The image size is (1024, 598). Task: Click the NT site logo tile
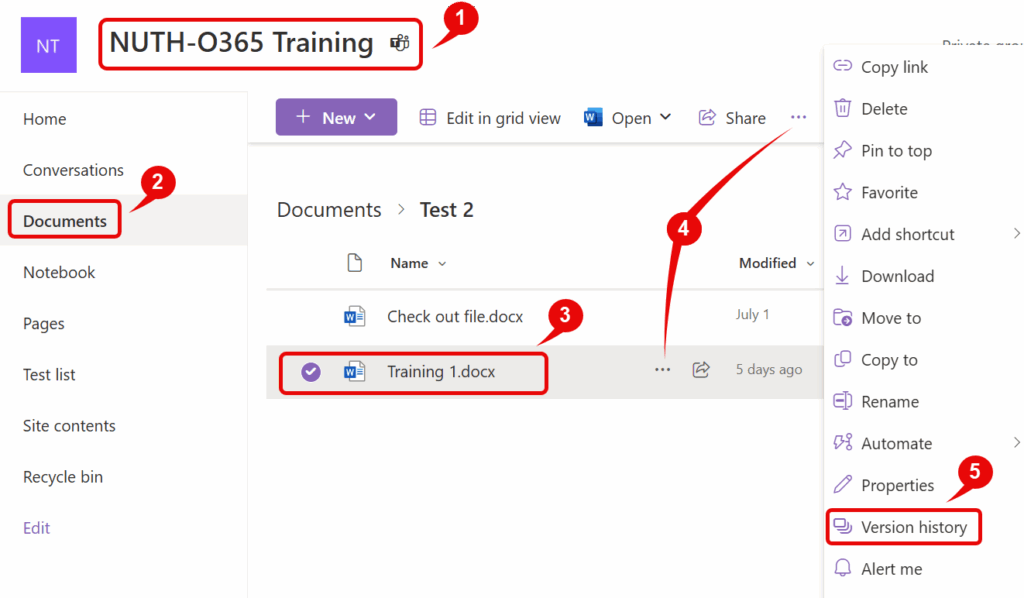(x=48, y=45)
